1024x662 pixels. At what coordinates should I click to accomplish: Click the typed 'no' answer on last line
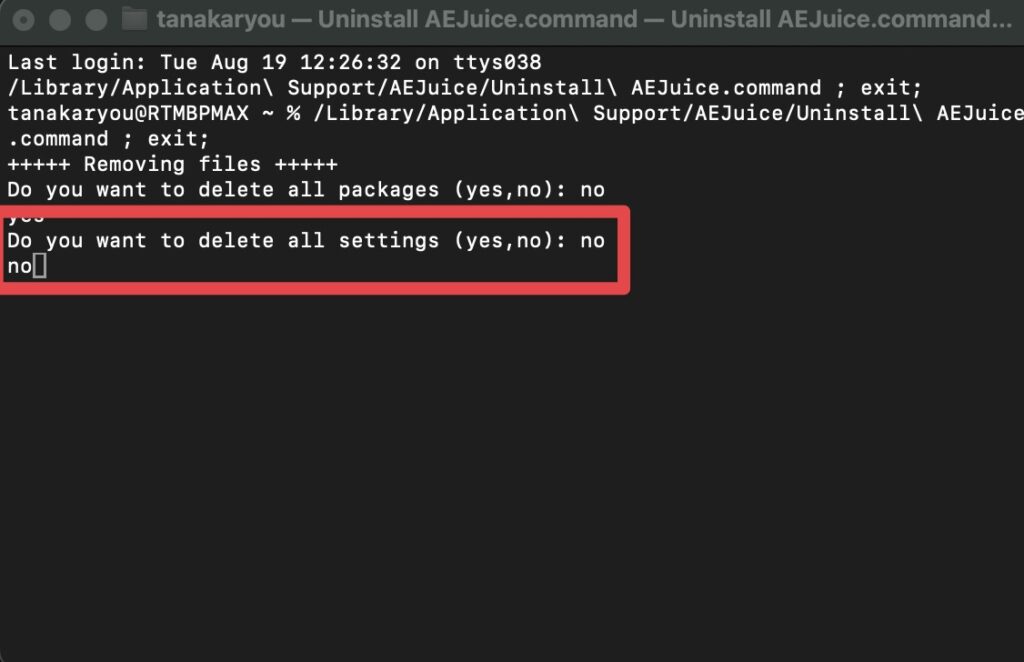pyautogui.click(x=20, y=267)
